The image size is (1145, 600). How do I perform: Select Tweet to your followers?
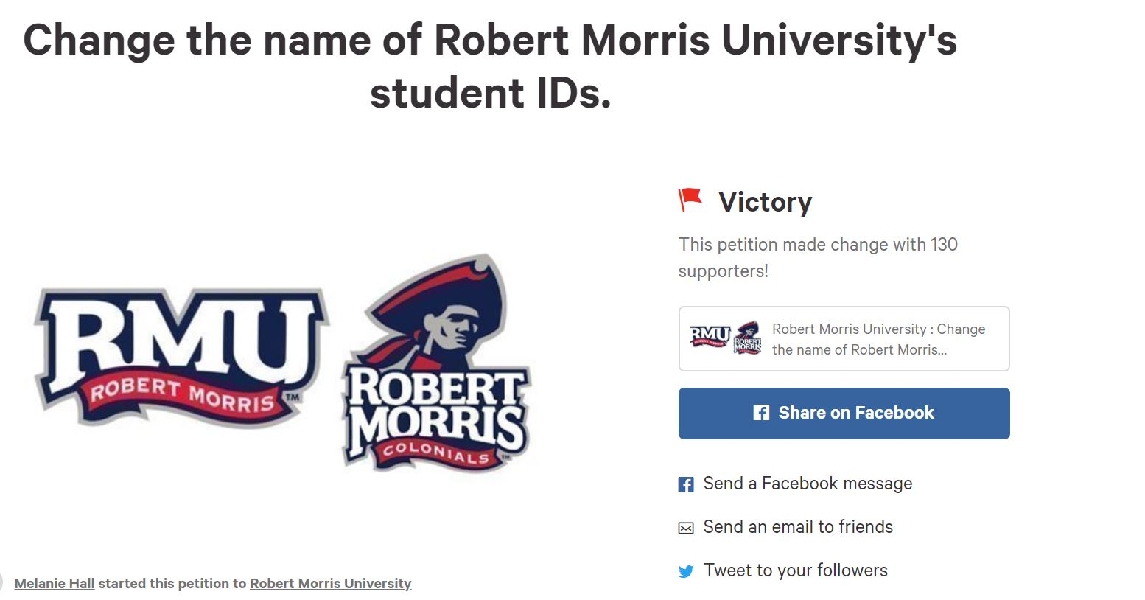point(795,571)
